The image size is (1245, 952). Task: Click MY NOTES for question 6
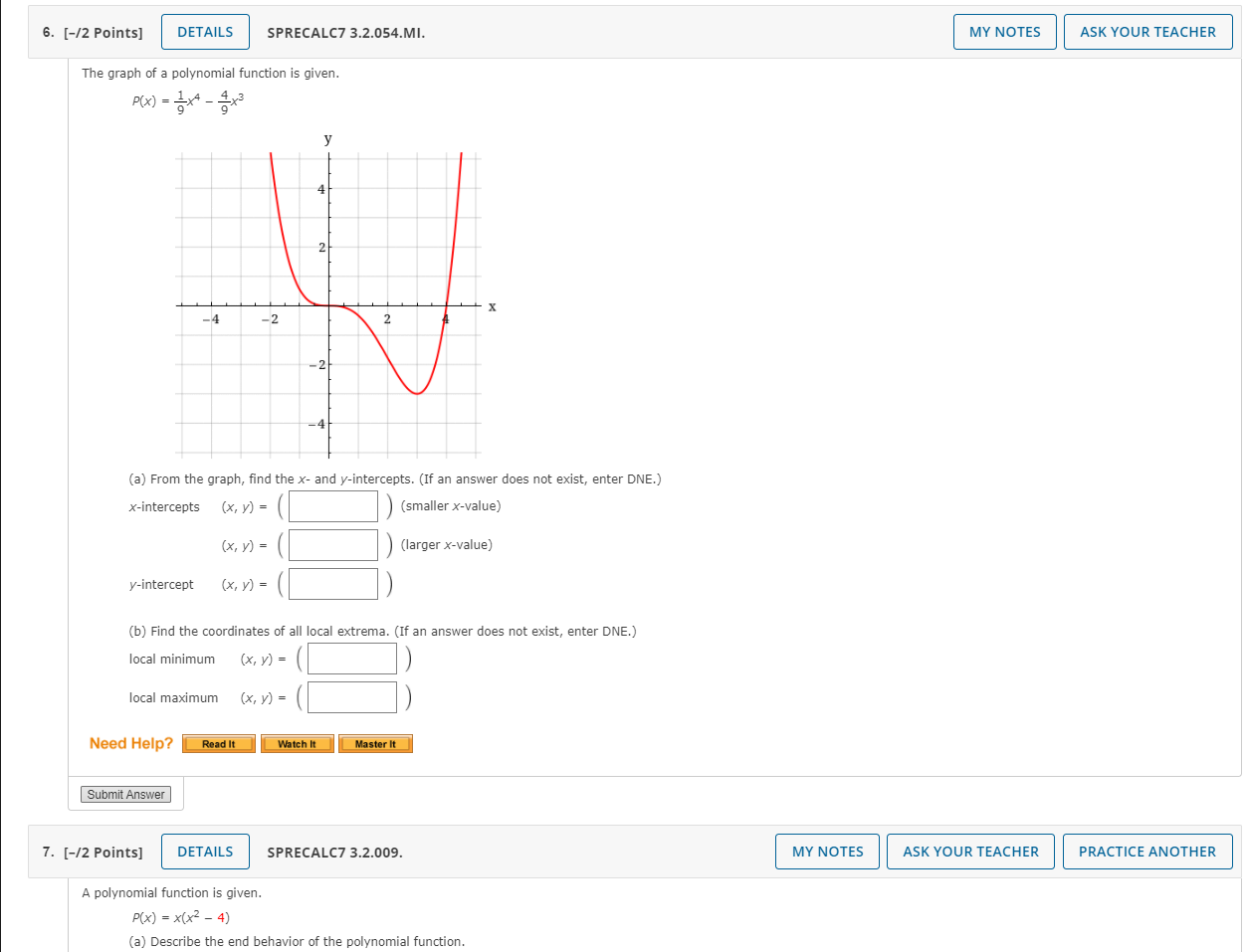1004,31
